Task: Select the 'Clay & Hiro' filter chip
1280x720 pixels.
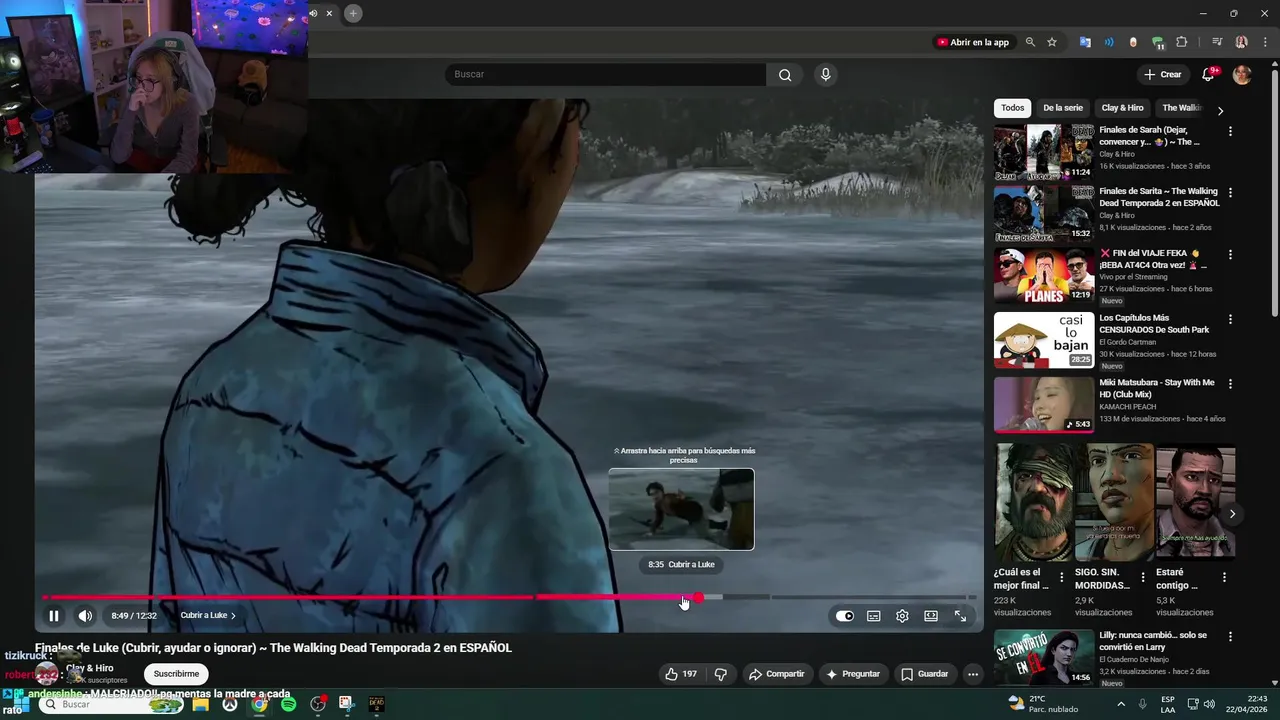Action: pyautogui.click(x=1122, y=108)
